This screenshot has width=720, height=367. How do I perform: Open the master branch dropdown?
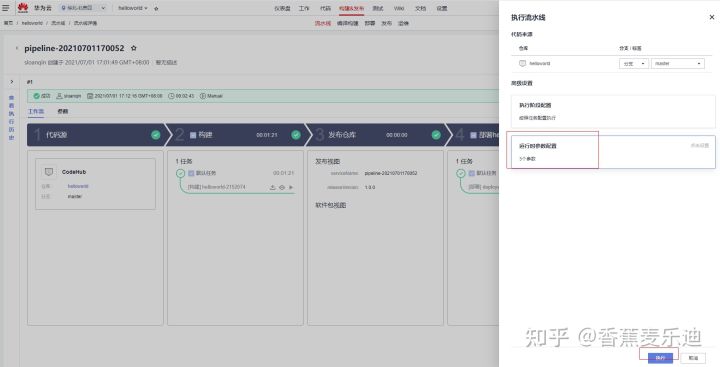pos(678,63)
